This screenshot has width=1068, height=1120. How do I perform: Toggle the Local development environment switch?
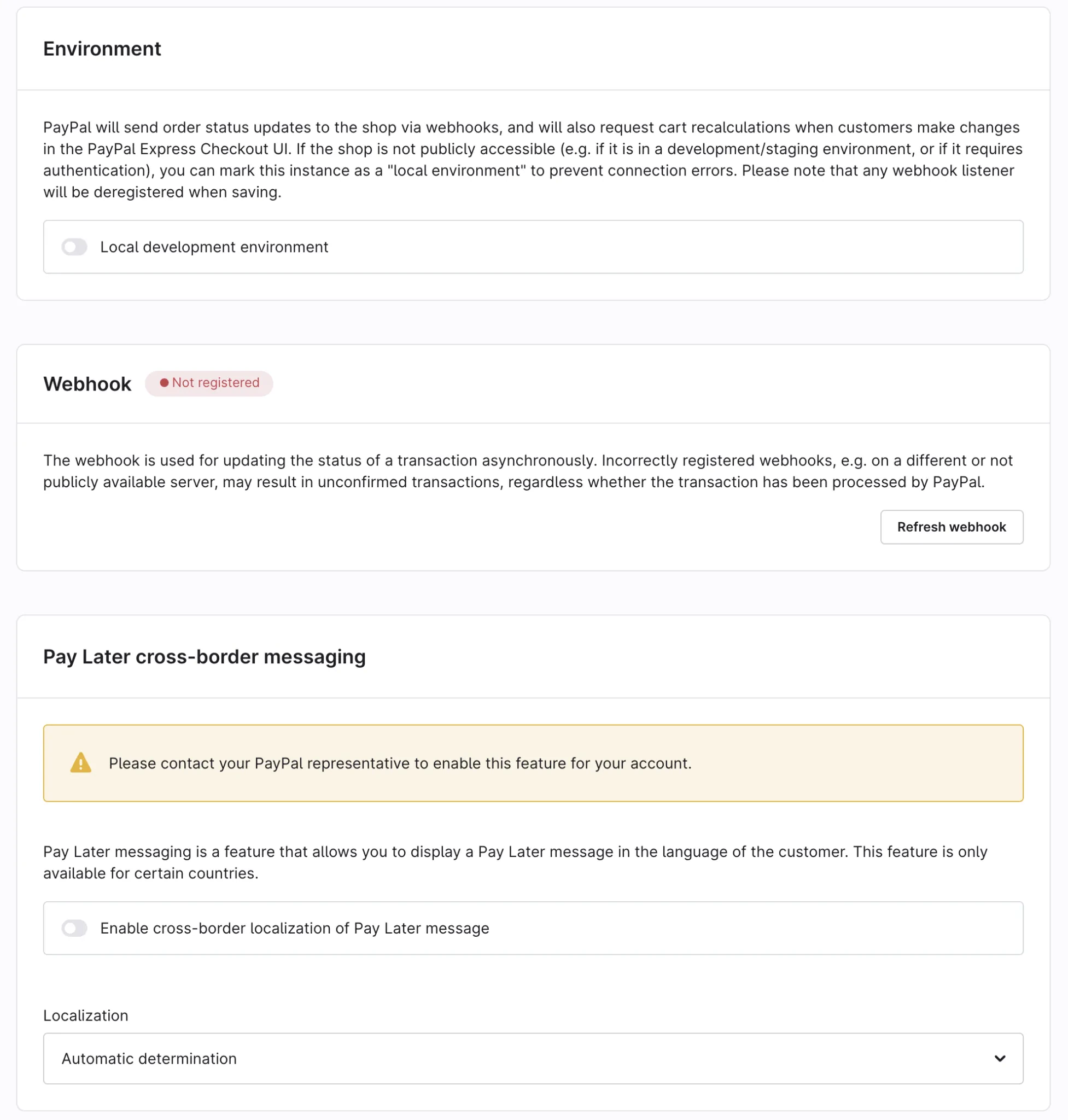coord(74,247)
